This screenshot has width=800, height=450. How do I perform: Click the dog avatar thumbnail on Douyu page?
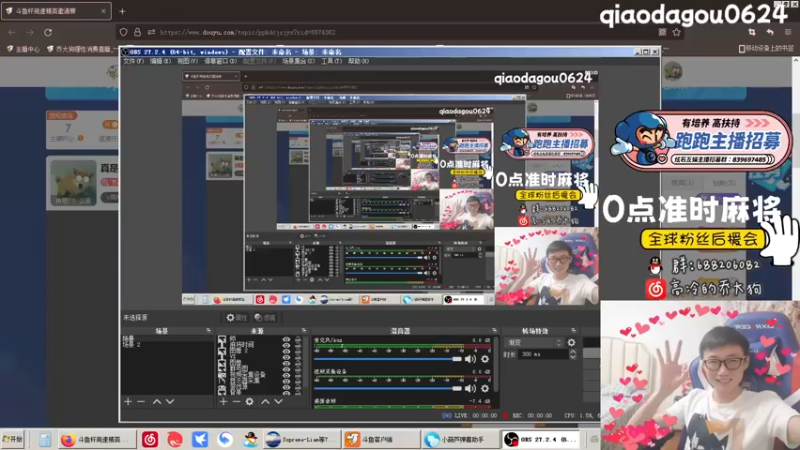73,183
